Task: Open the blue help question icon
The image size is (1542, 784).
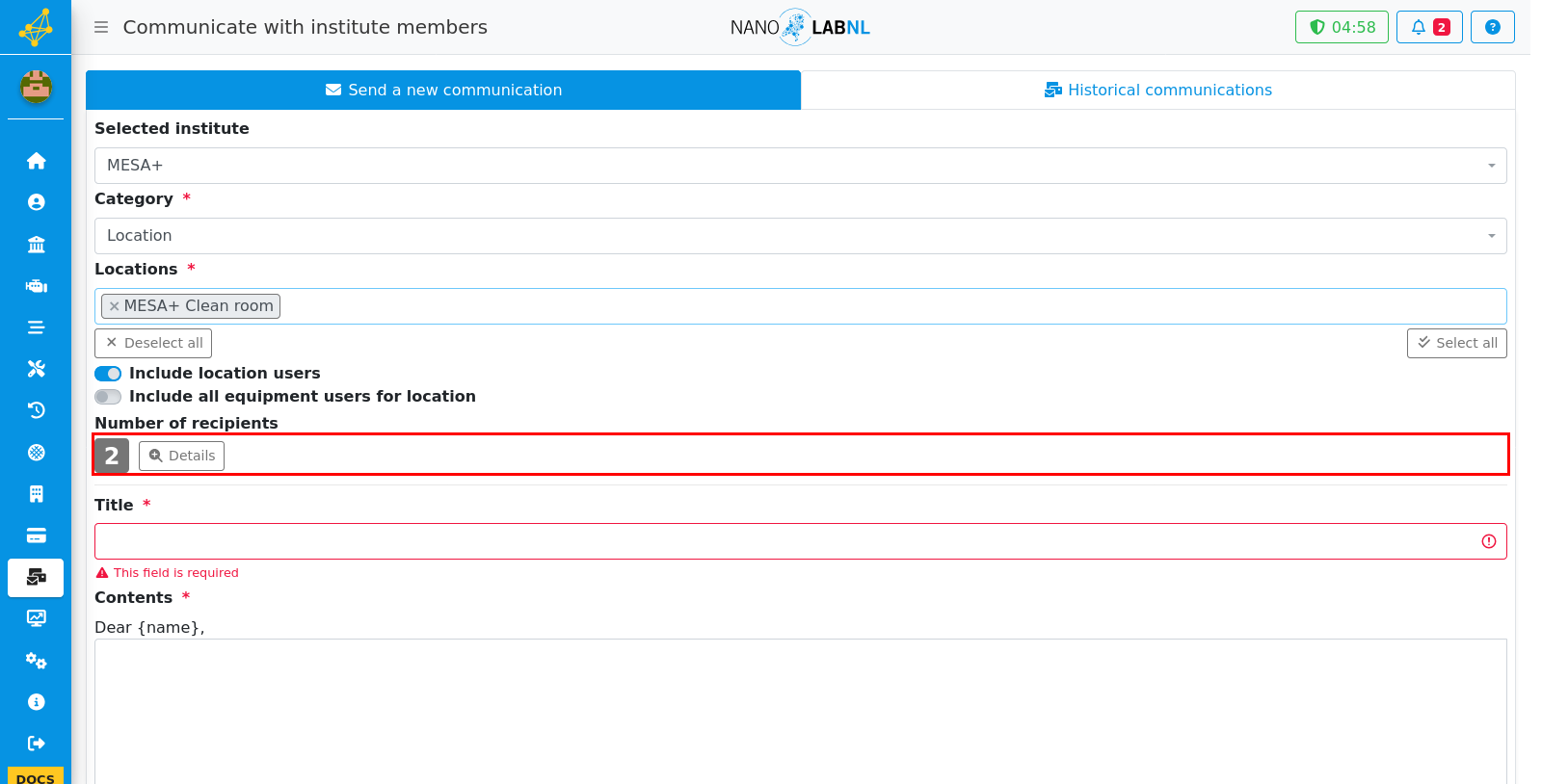Action: [x=1492, y=27]
